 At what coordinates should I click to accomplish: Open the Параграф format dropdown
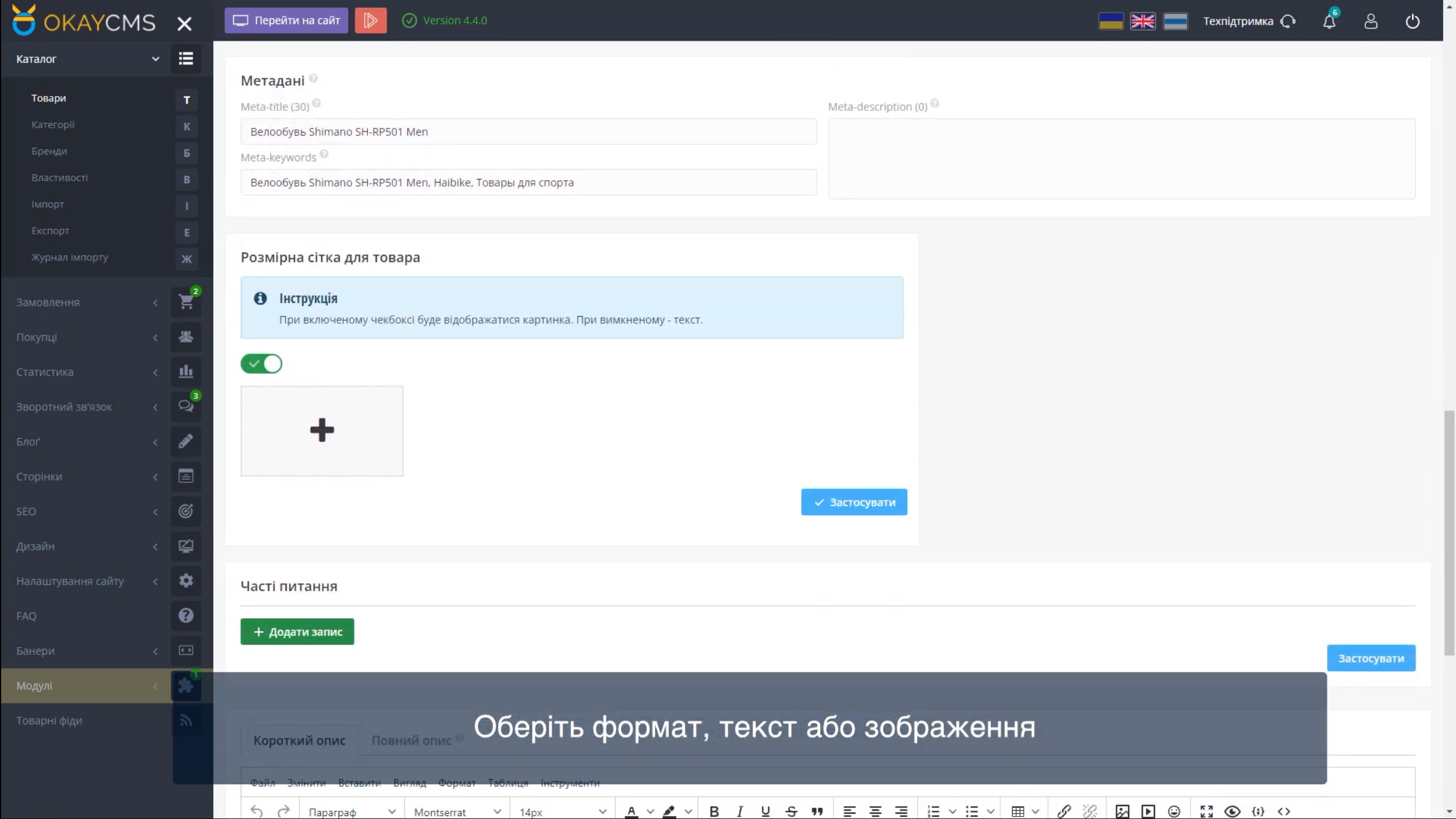(x=351, y=811)
